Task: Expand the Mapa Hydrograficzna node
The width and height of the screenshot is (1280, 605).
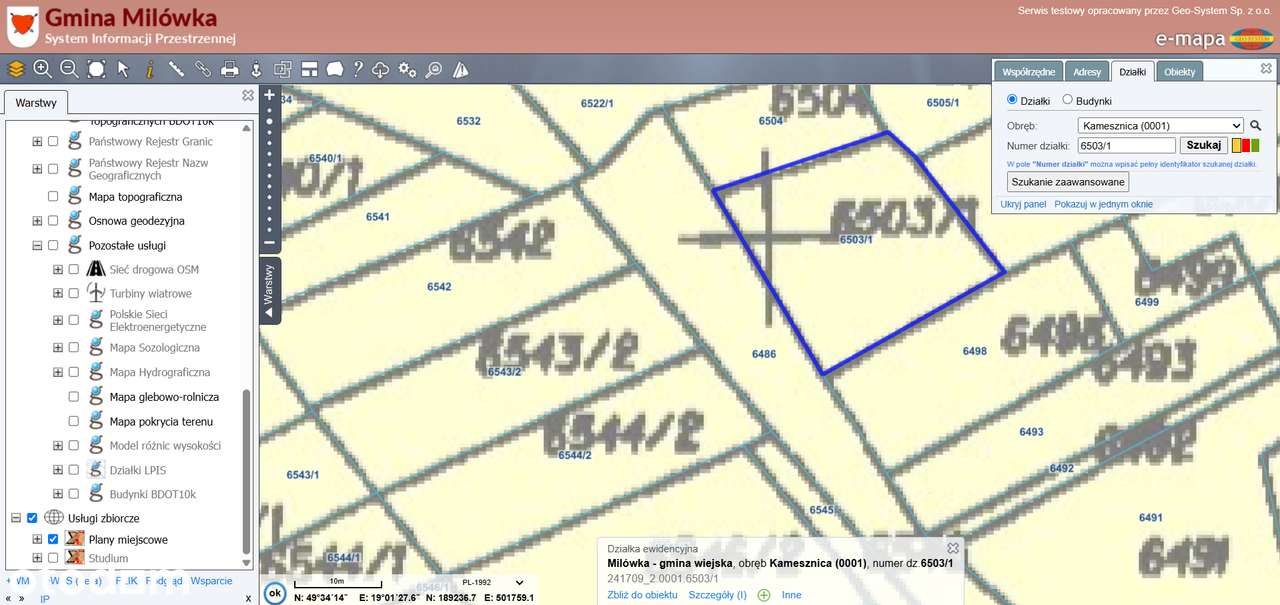Action: point(57,373)
